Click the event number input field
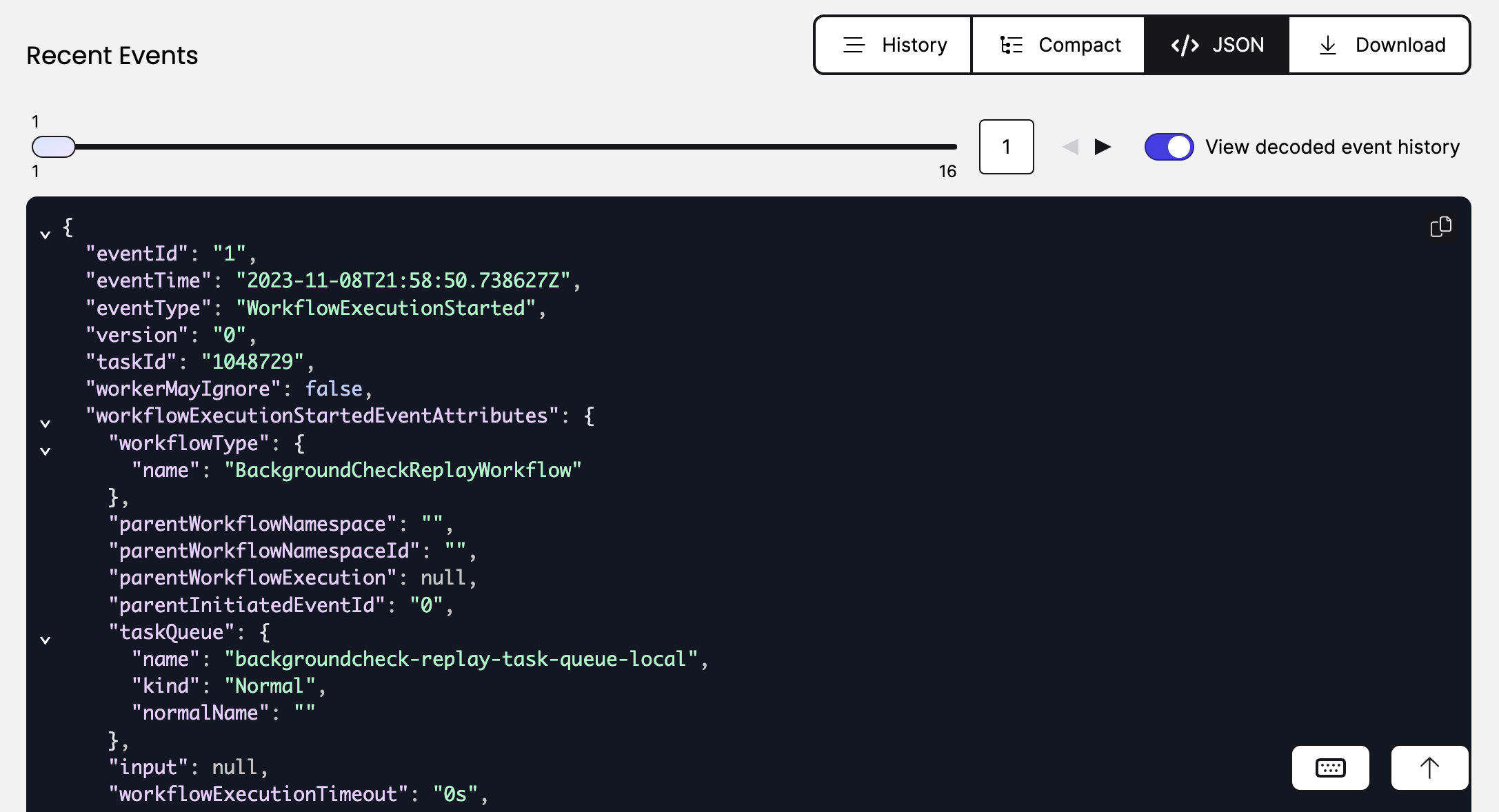This screenshot has height=812, width=1499. pos(1006,147)
